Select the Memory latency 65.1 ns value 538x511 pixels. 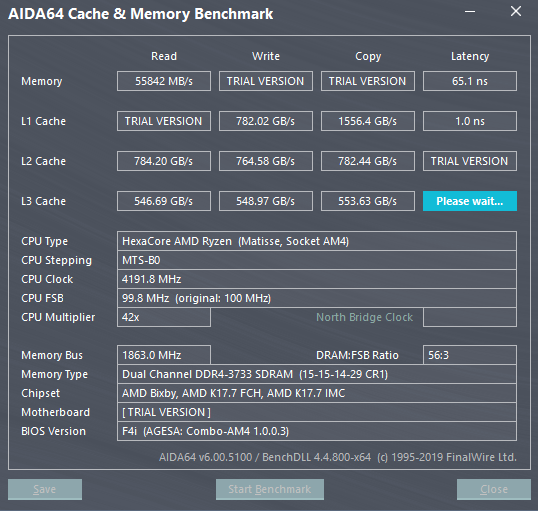[x=470, y=81]
